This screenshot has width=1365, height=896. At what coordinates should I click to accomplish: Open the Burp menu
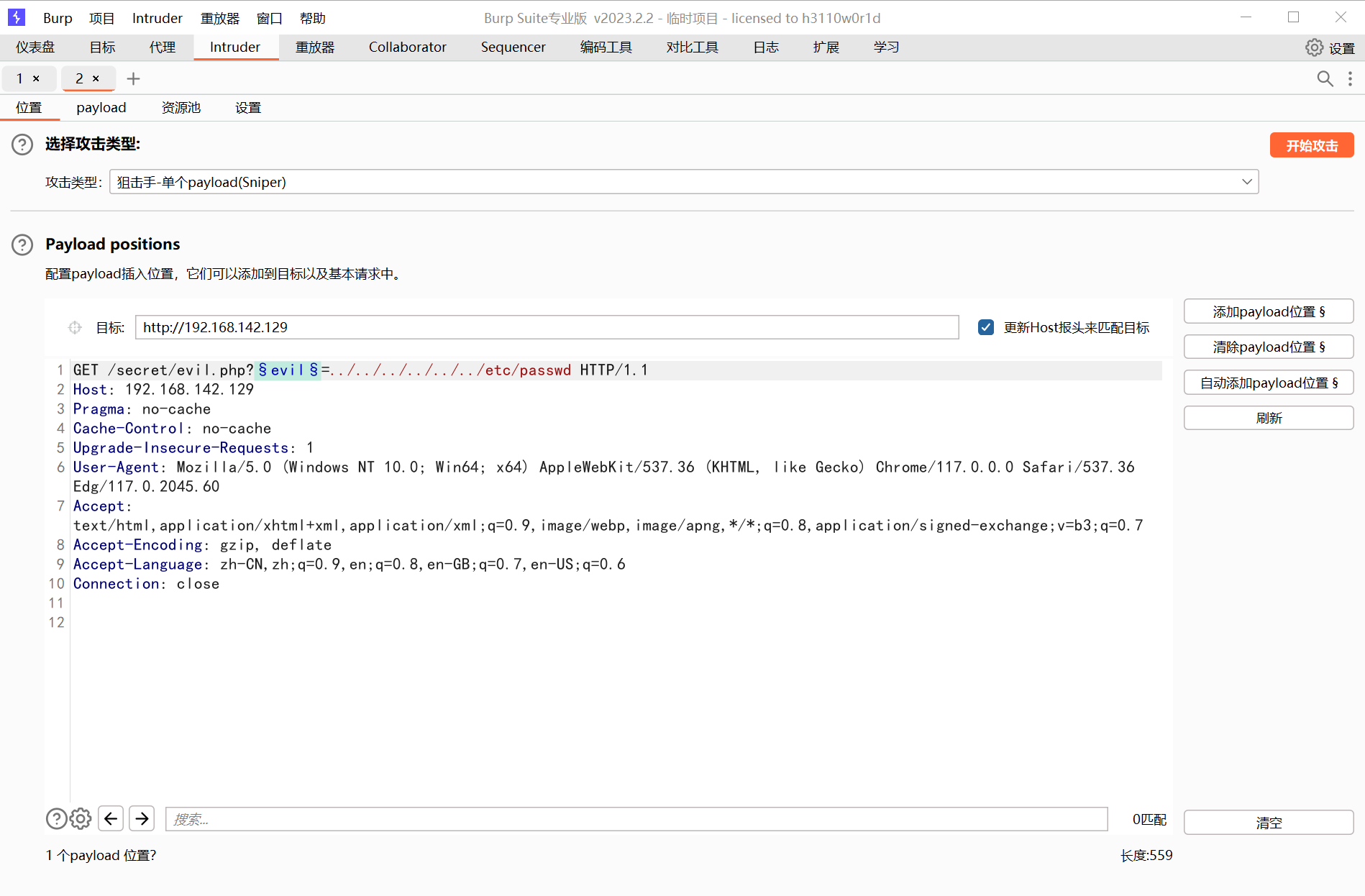coord(58,18)
